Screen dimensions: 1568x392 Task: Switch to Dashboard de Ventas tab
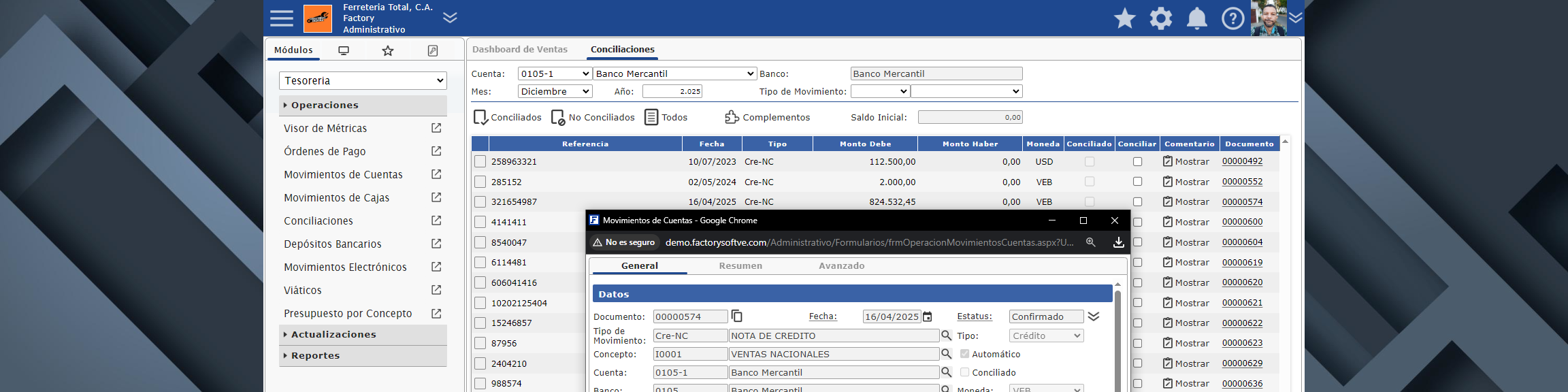tap(519, 49)
